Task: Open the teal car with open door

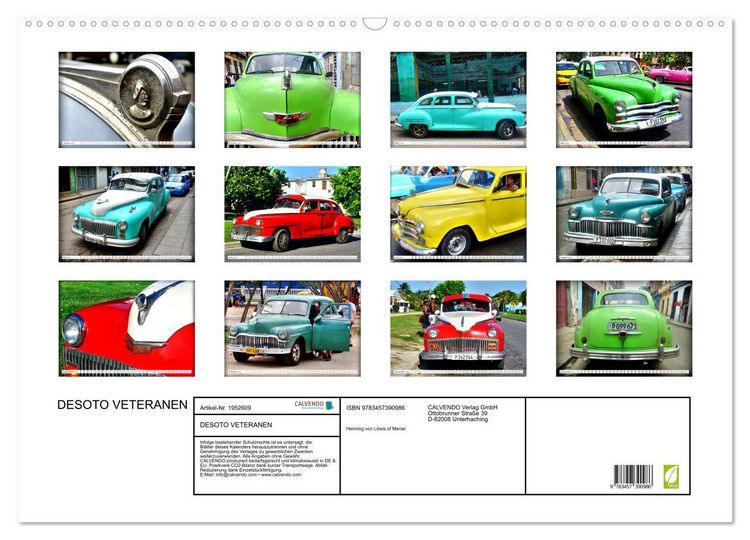Action: (x=292, y=328)
